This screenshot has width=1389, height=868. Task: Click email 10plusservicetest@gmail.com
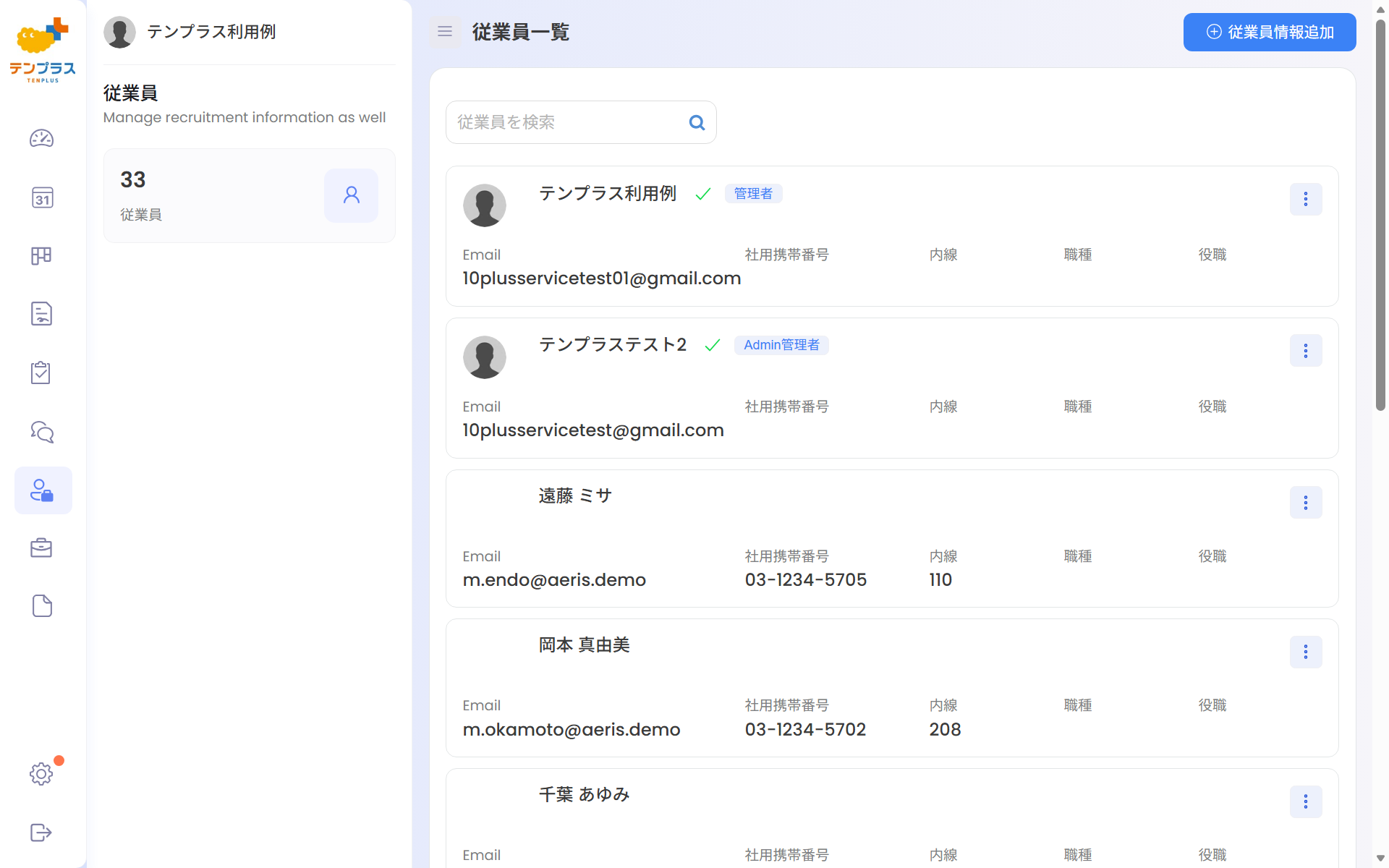(593, 430)
